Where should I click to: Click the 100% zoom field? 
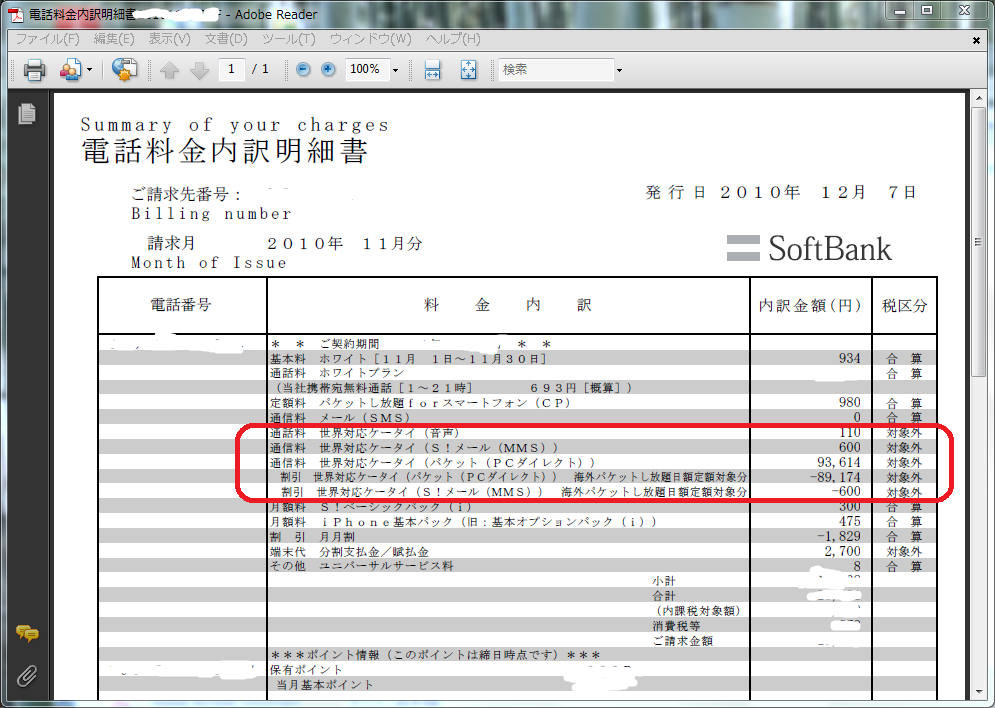(x=367, y=69)
